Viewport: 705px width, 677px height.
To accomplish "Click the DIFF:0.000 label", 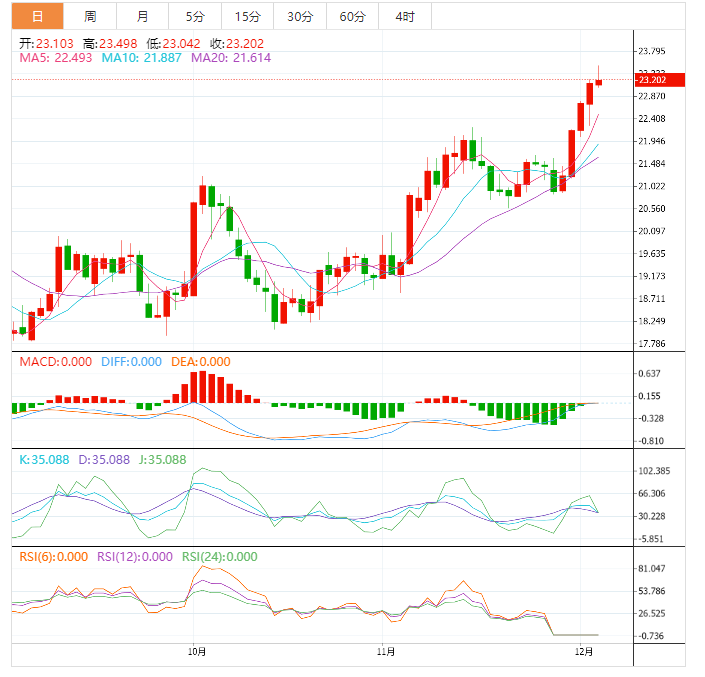I will pos(131,362).
